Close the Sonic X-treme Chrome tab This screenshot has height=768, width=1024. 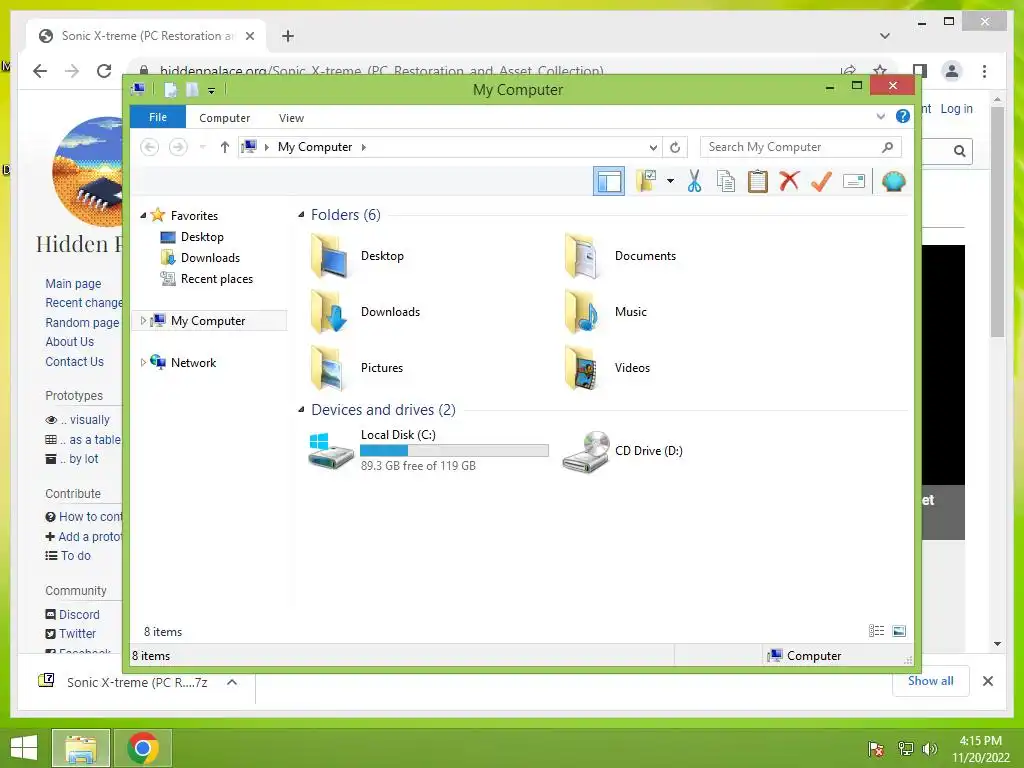249,36
